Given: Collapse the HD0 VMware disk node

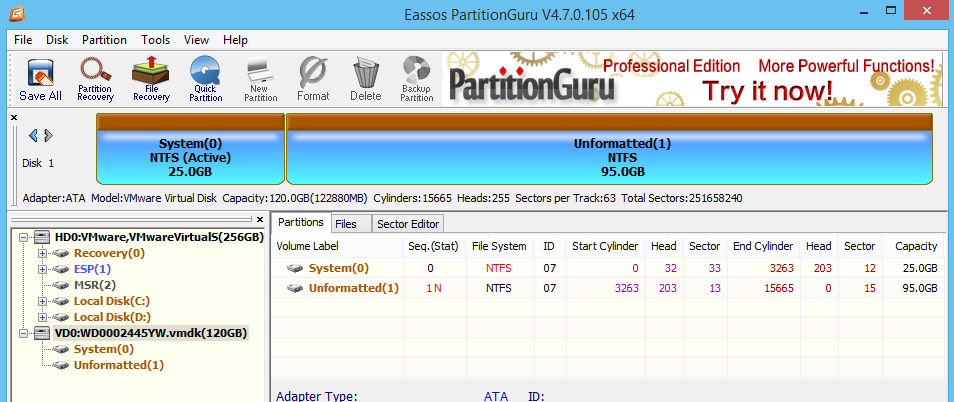Looking at the screenshot, I should [23, 237].
